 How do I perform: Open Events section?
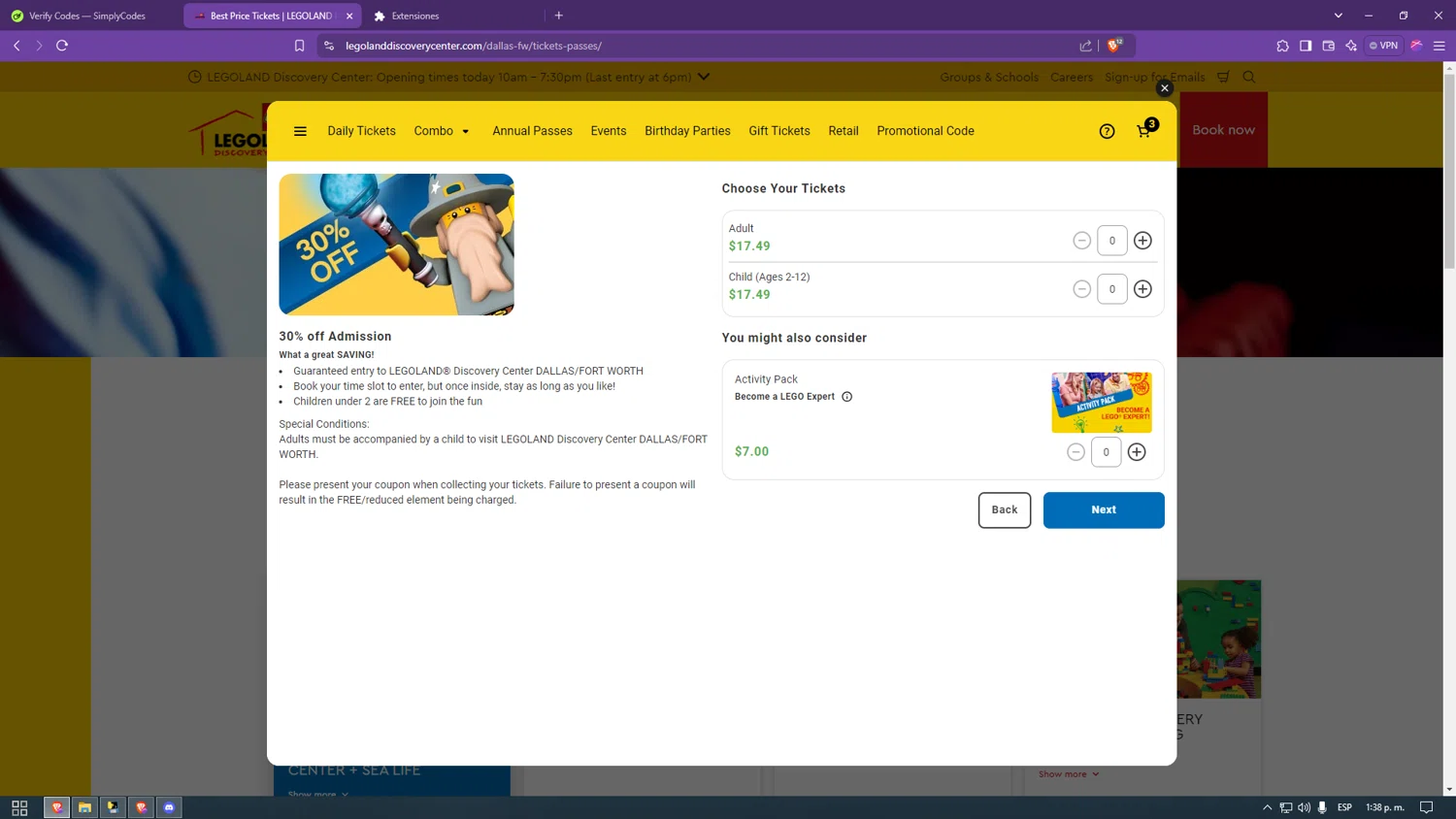pos(609,131)
